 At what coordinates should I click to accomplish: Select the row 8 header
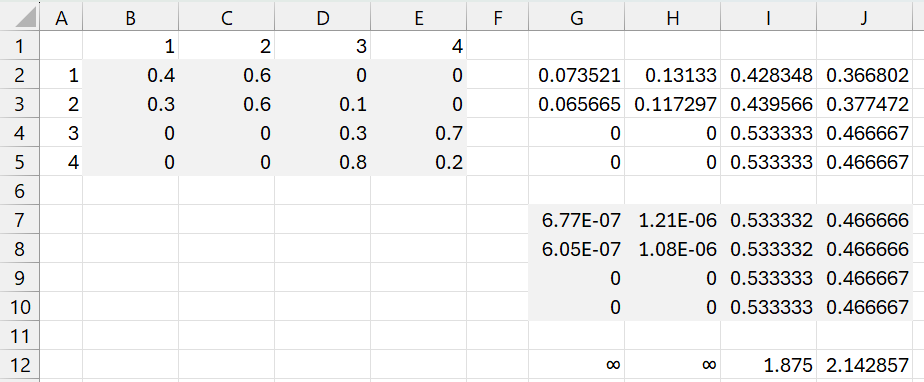(x=19, y=248)
